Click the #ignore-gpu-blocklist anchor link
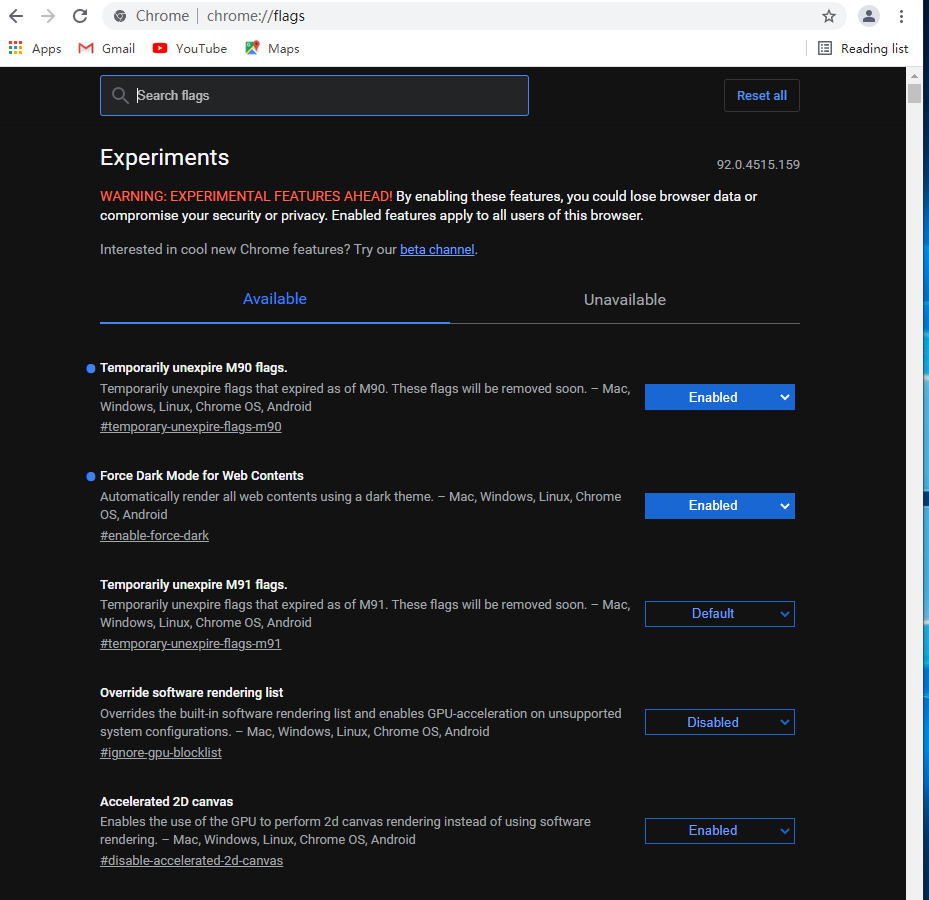Image resolution: width=929 pixels, height=900 pixels. 161,752
